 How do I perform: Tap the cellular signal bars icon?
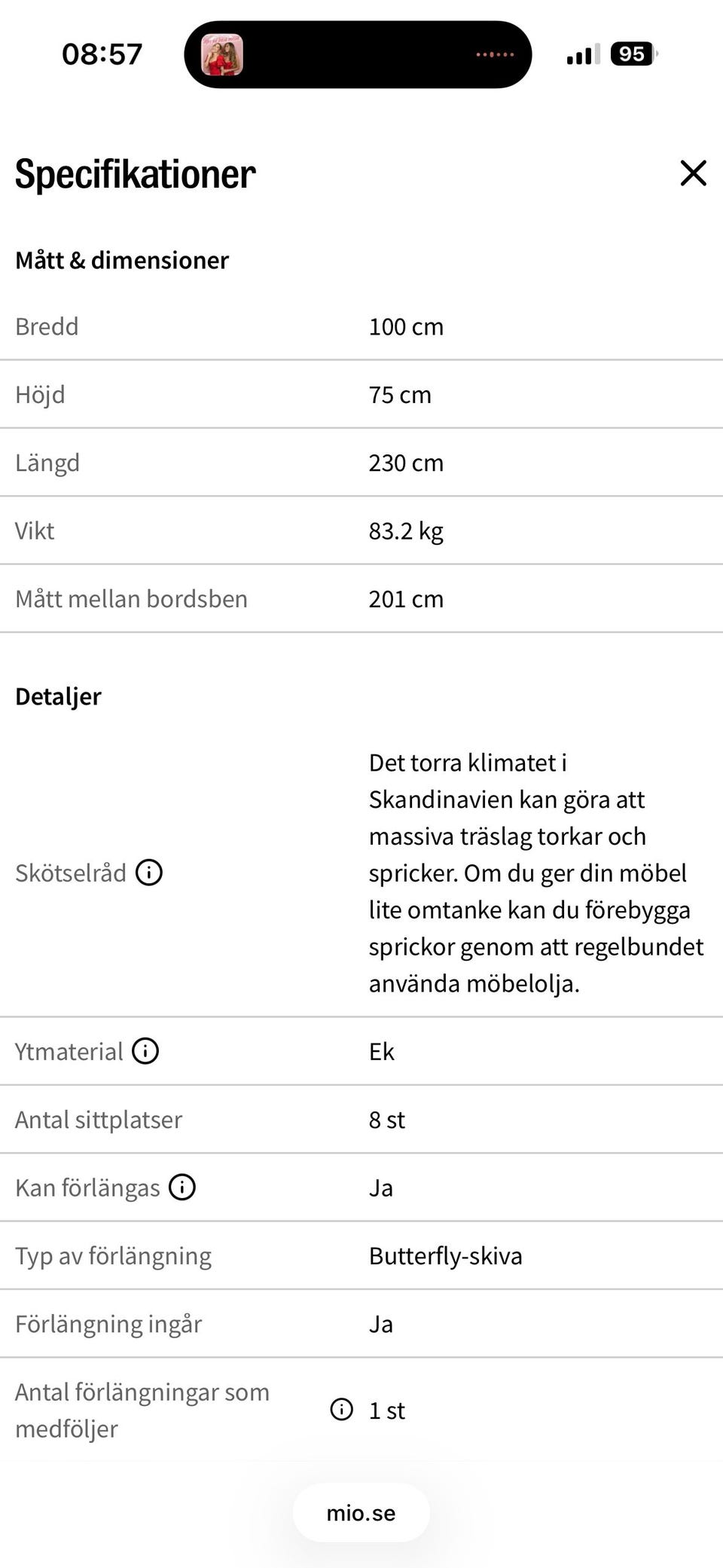pyautogui.click(x=584, y=54)
